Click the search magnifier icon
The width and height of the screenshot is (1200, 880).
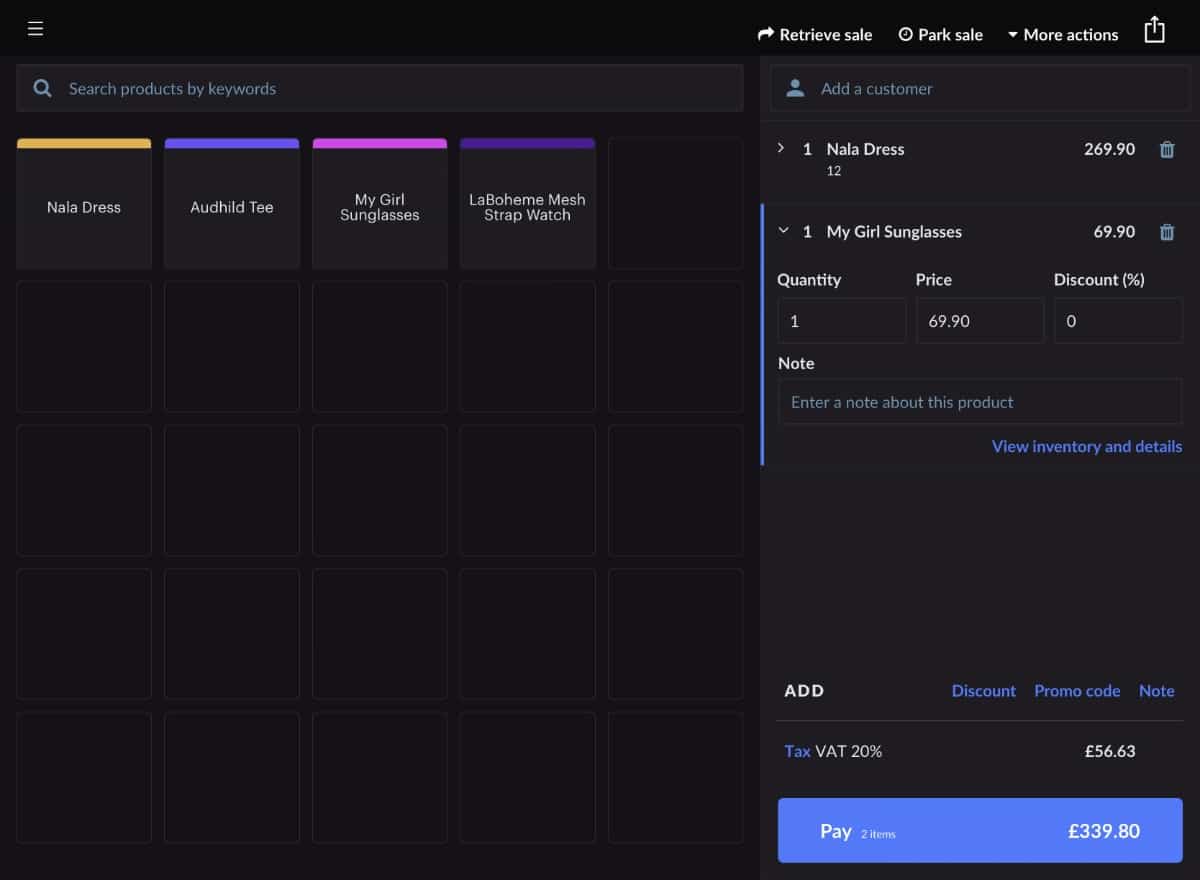(x=42, y=89)
